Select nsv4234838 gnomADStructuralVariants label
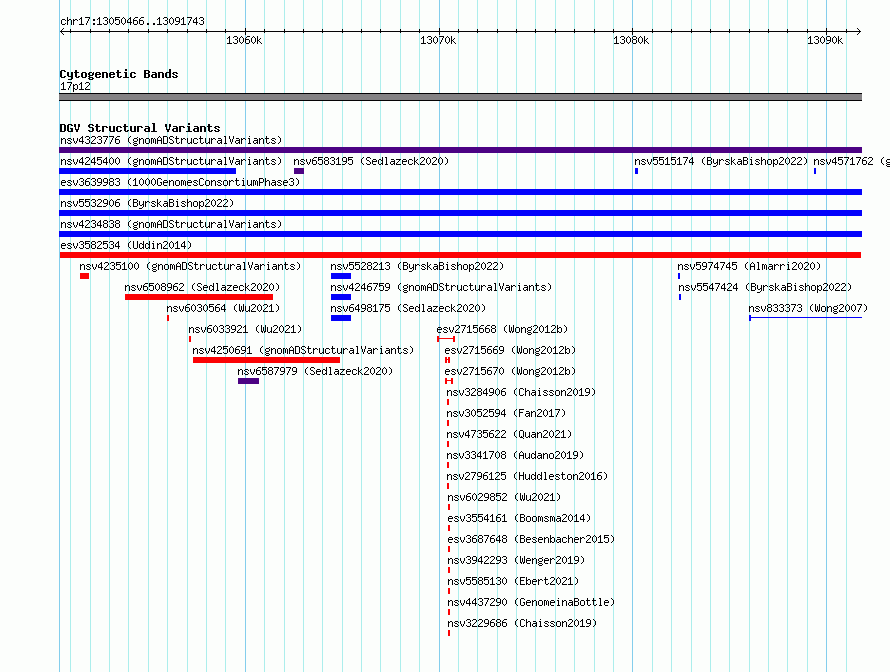 point(171,224)
